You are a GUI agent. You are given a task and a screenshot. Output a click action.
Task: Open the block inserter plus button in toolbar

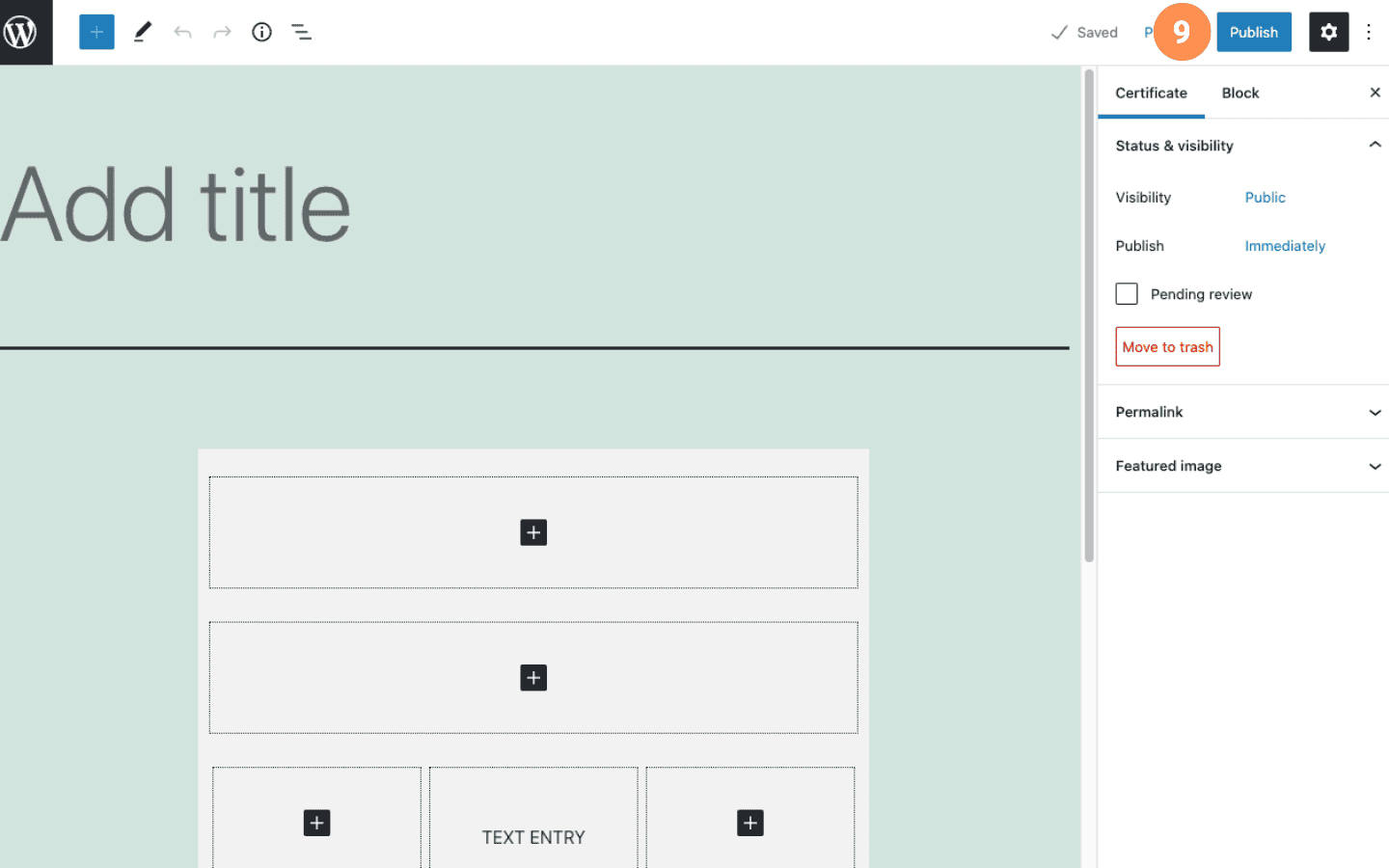tap(96, 32)
